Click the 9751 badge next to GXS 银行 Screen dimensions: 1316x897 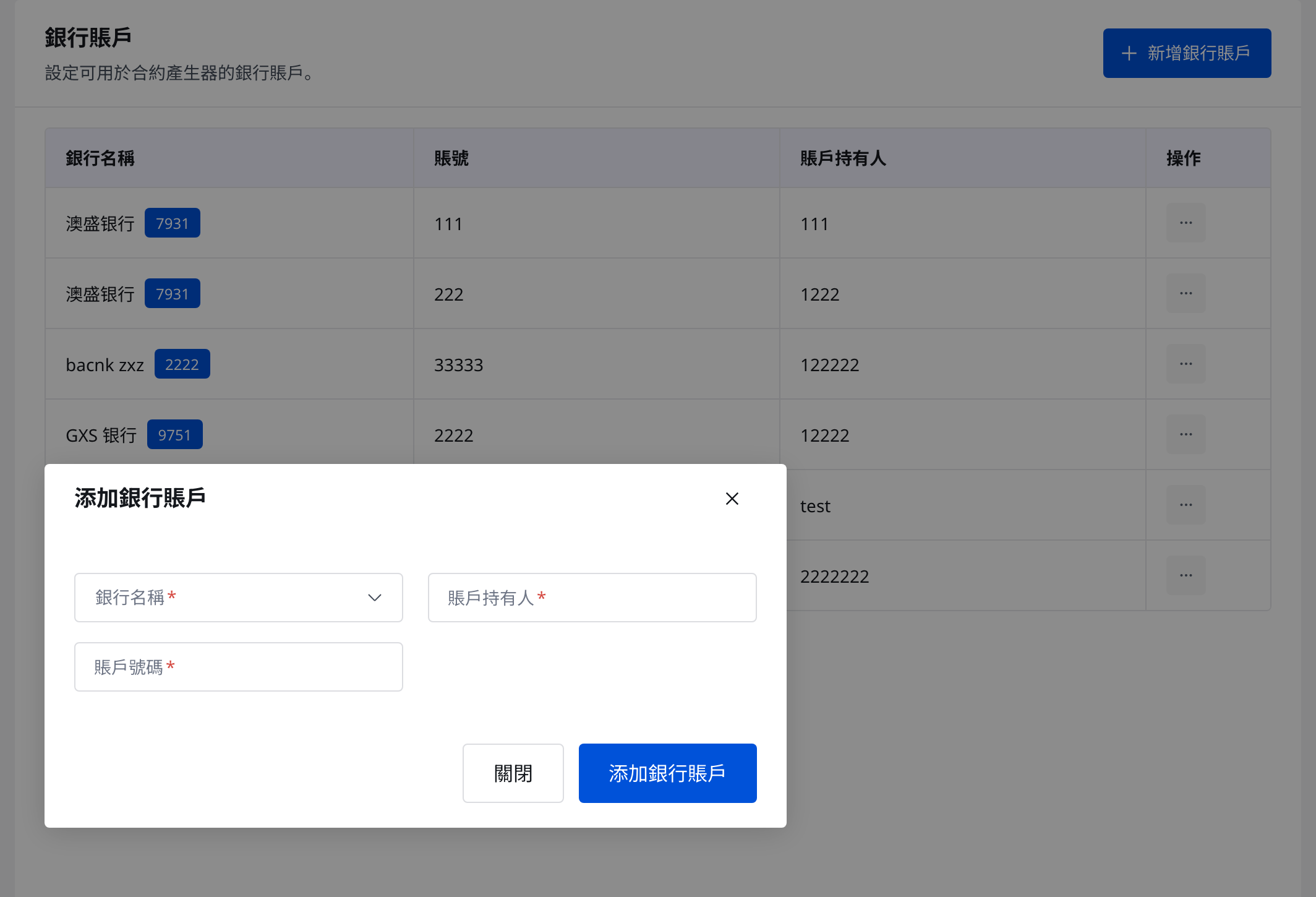coord(175,435)
